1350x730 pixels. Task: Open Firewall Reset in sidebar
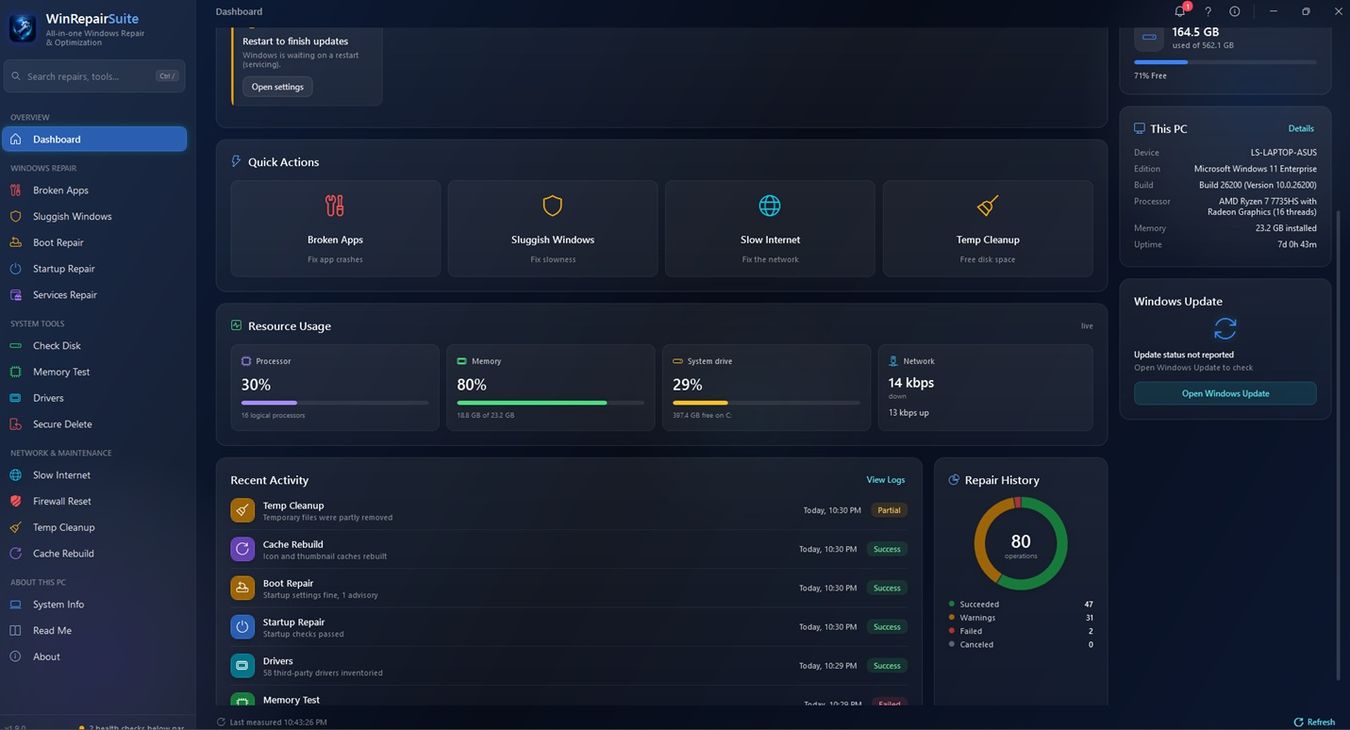coord(94,501)
